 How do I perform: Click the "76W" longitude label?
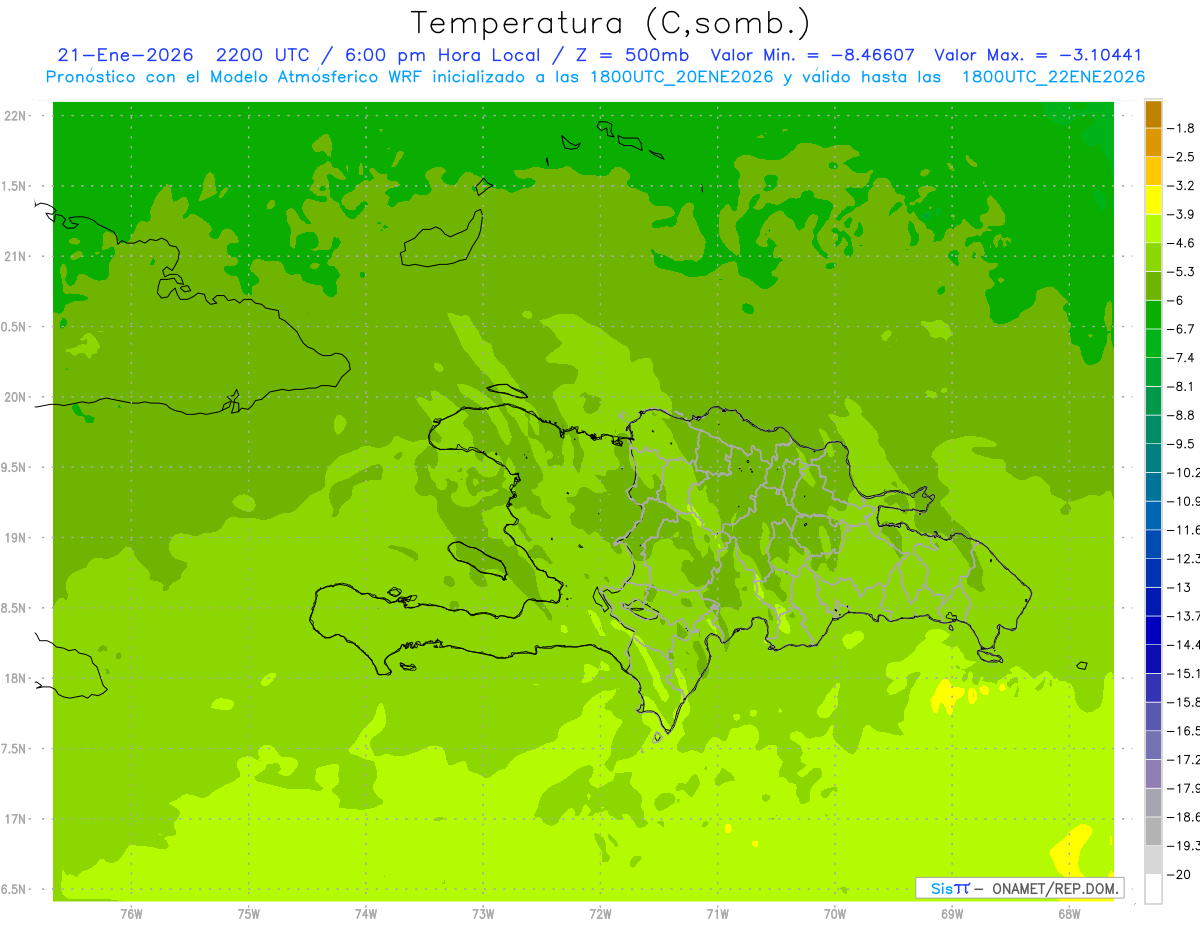[x=131, y=912]
